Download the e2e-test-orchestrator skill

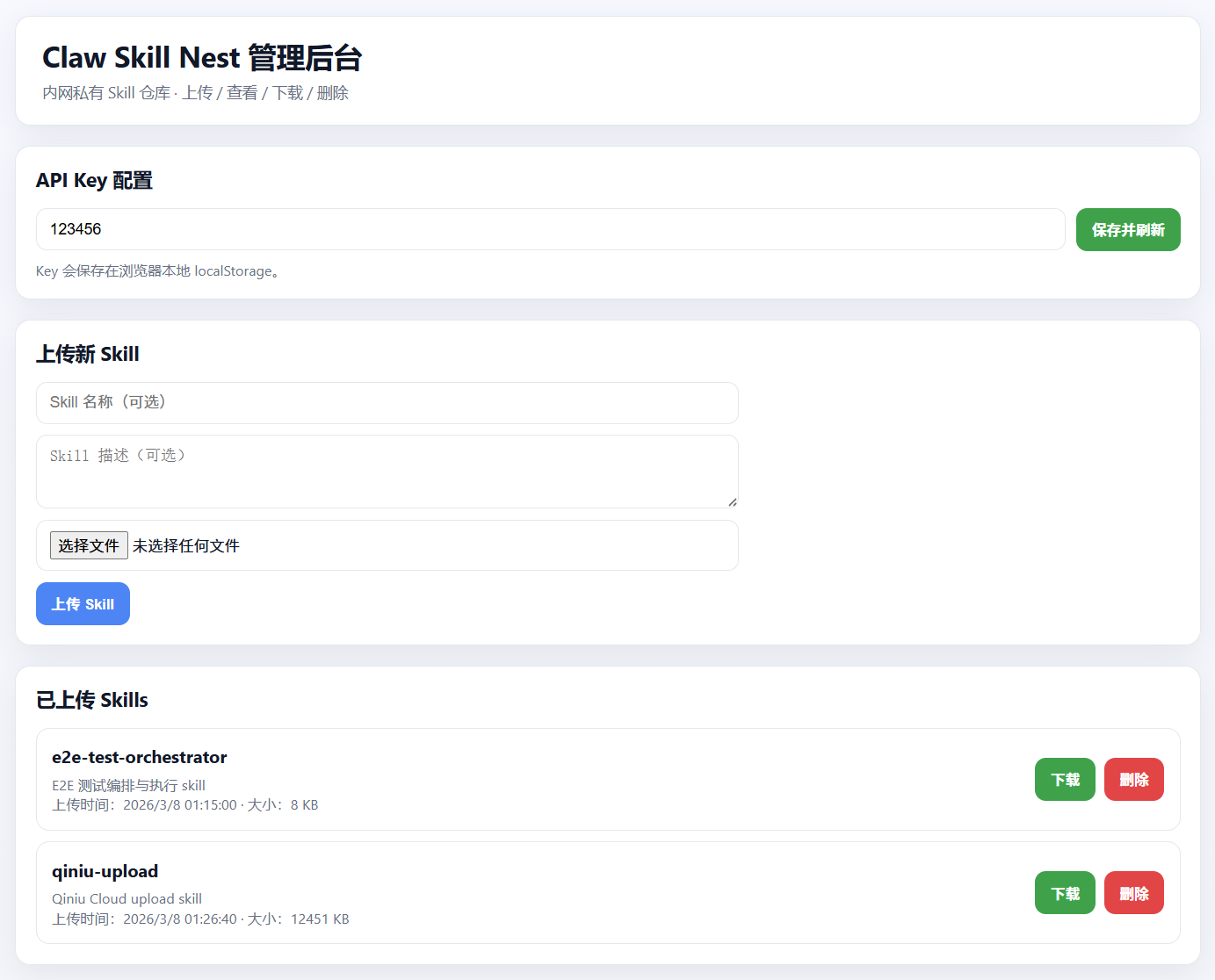click(1065, 780)
